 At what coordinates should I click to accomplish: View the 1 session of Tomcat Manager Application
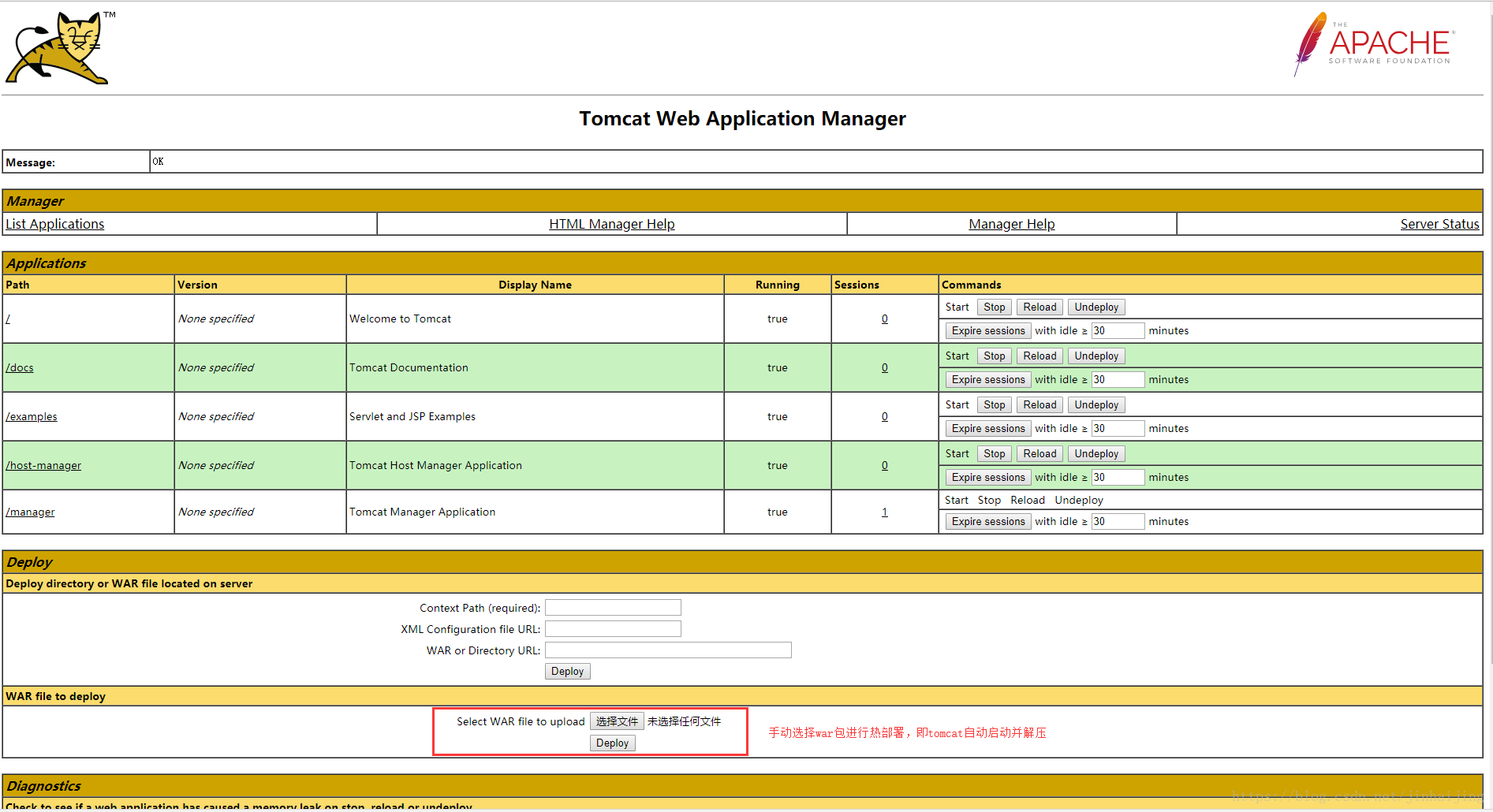click(885, 512)
